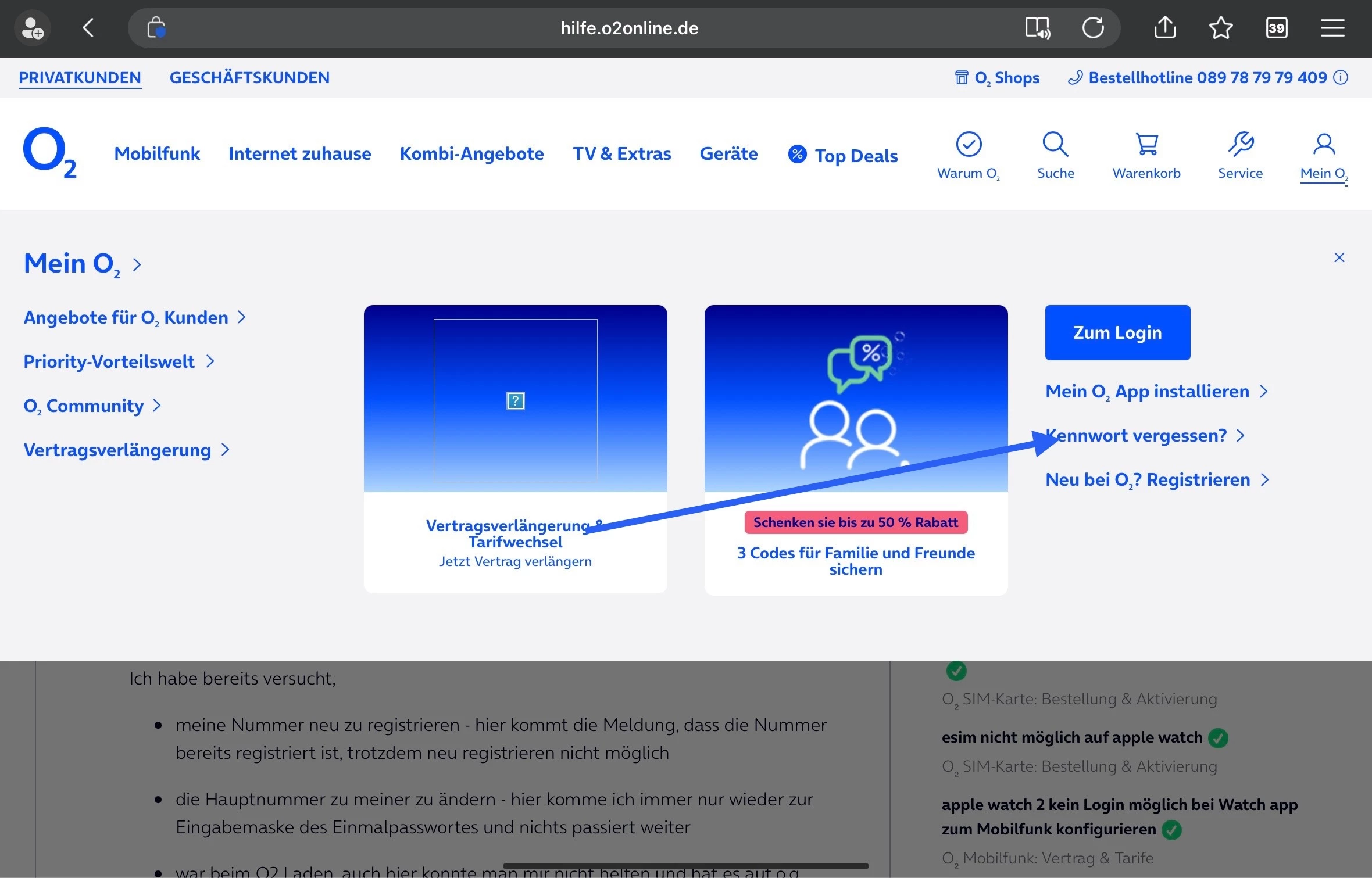Open browser tabs counter showing 39
1372x878 pixels.
[1276, 28]
